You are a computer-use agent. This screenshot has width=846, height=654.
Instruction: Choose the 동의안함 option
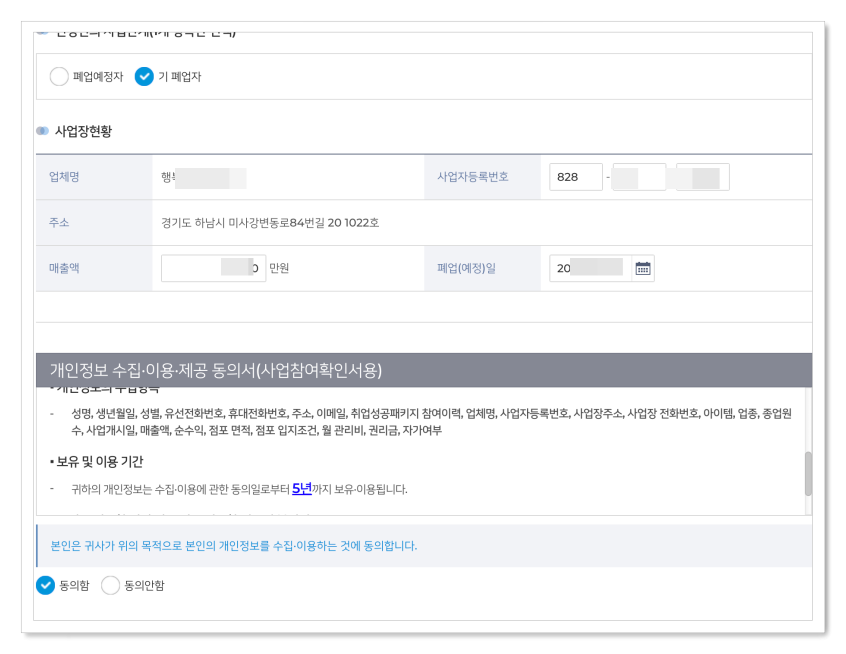[x=108, y=585]
